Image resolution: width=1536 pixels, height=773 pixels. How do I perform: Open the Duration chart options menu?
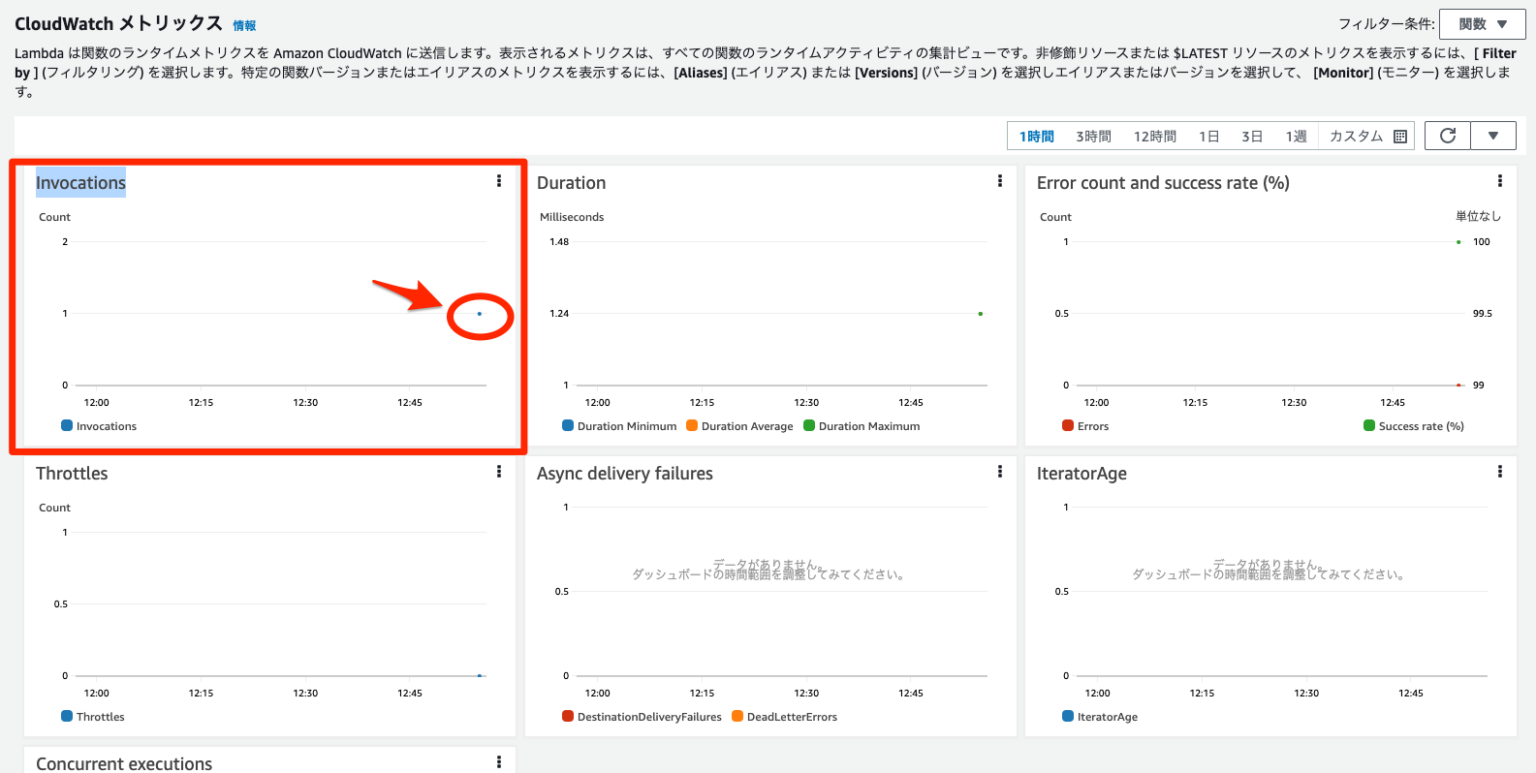click(999, 181)
